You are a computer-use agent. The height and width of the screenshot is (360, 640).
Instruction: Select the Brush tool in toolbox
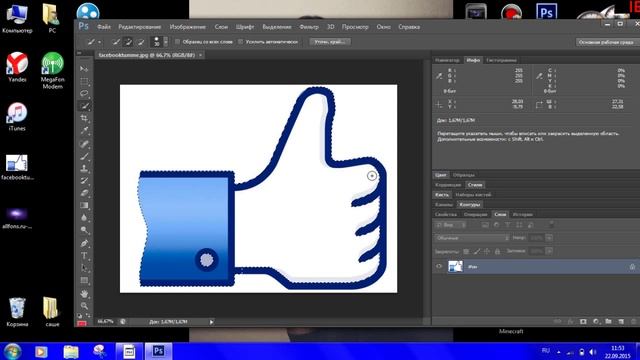point(84,156)
